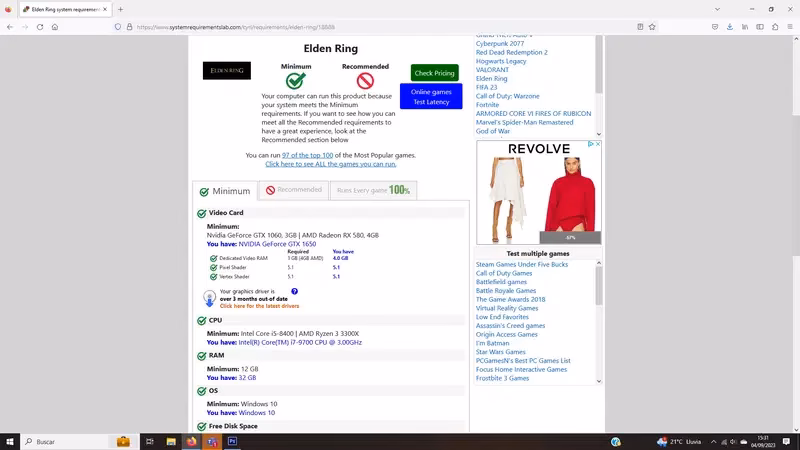Open the extensions puzzle icon
The height and width of the screenshot is (450, 800).
(775, 27)
